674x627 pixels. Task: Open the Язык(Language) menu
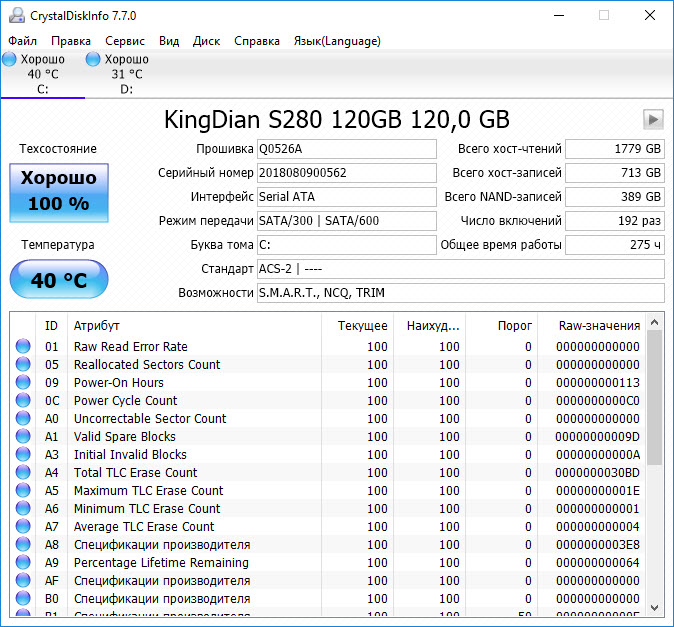click(x=337, y=41)
